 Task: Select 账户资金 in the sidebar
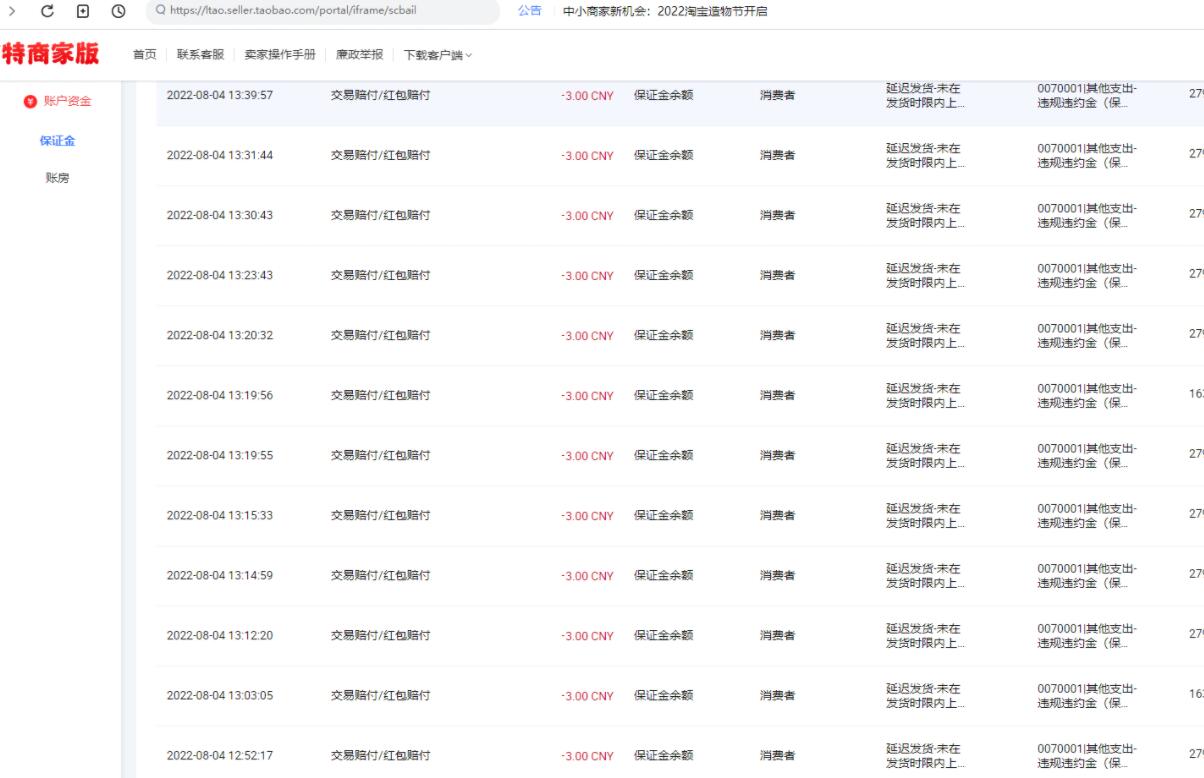66,100
